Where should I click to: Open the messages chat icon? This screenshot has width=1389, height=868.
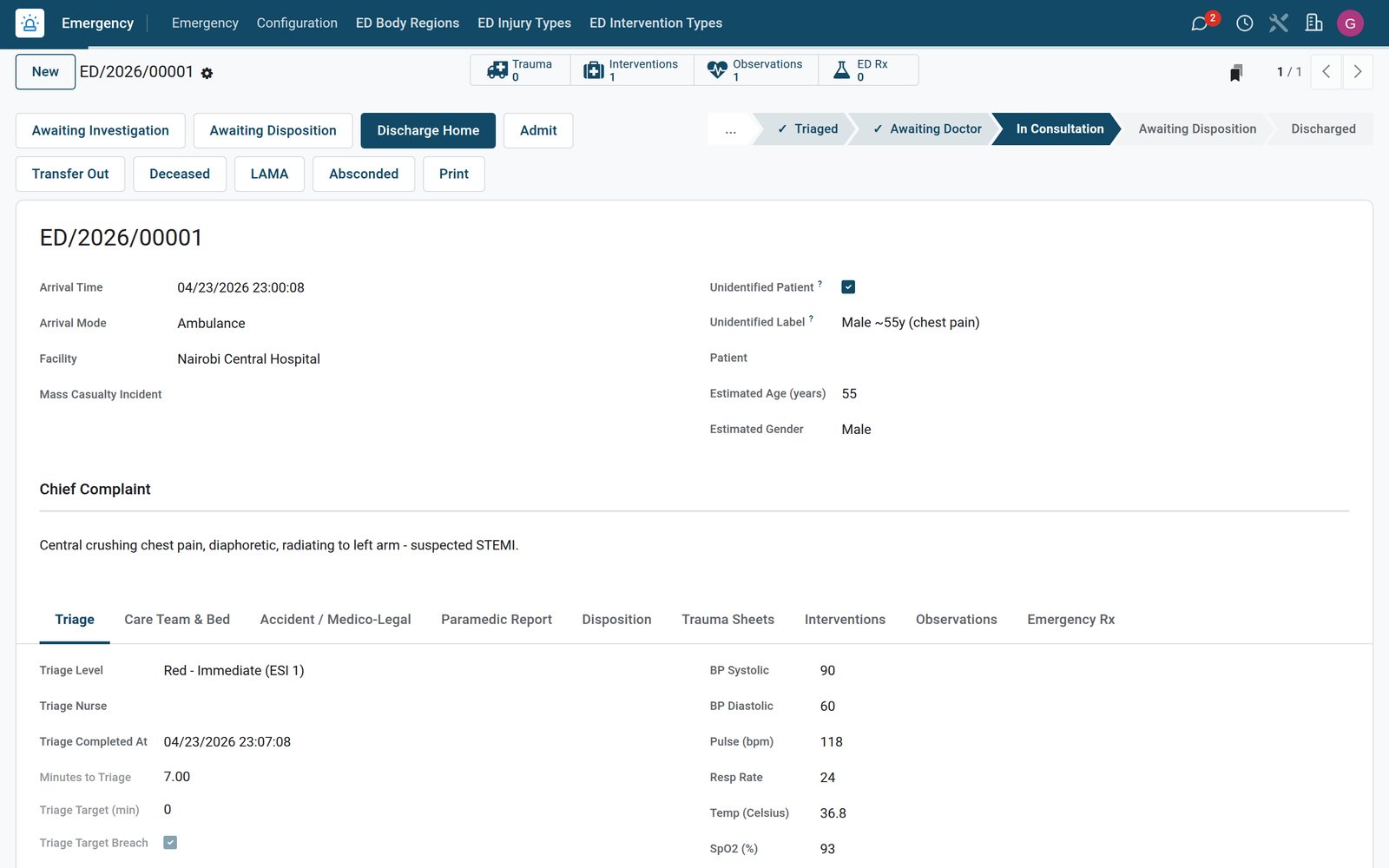click(1199, 23)
